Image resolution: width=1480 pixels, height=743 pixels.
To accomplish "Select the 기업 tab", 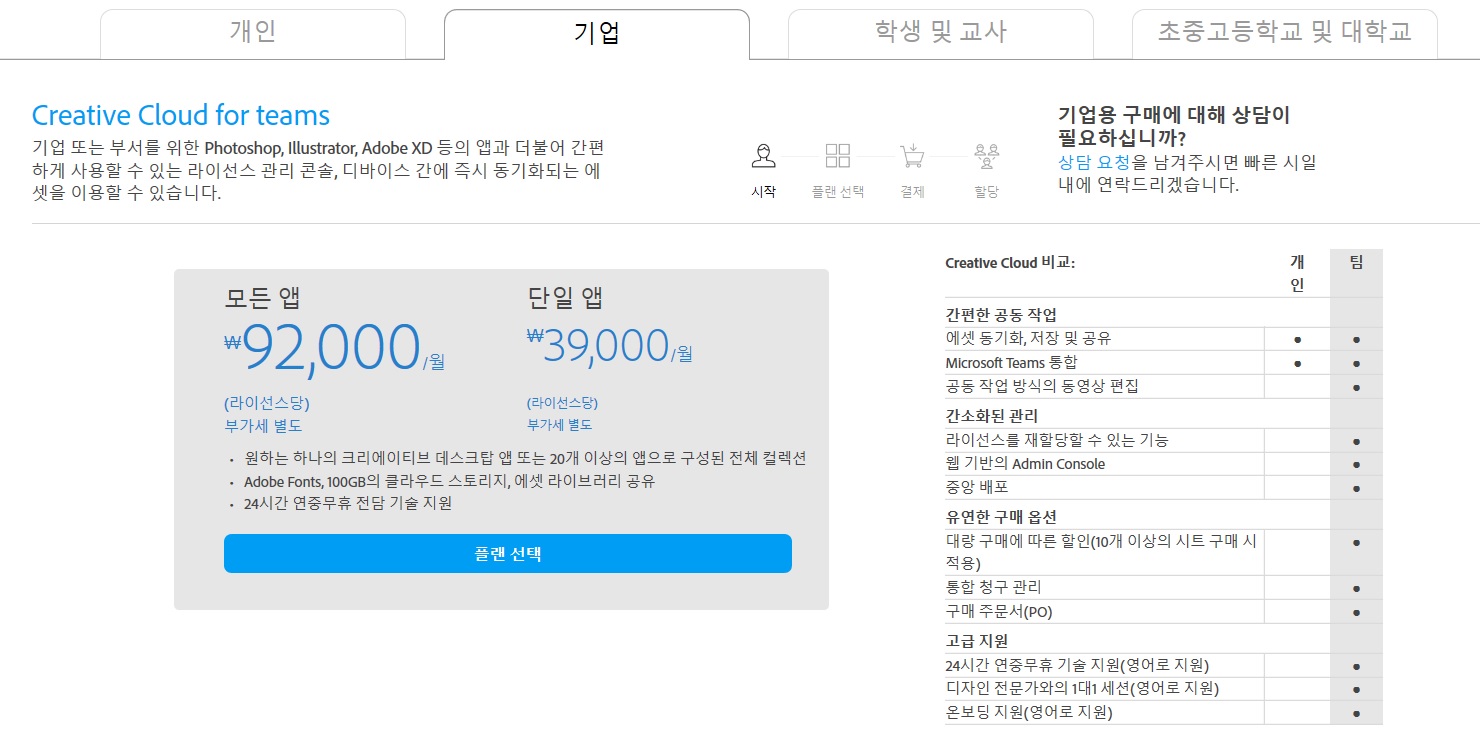I will pyautogui.click(x=597, y=33).
